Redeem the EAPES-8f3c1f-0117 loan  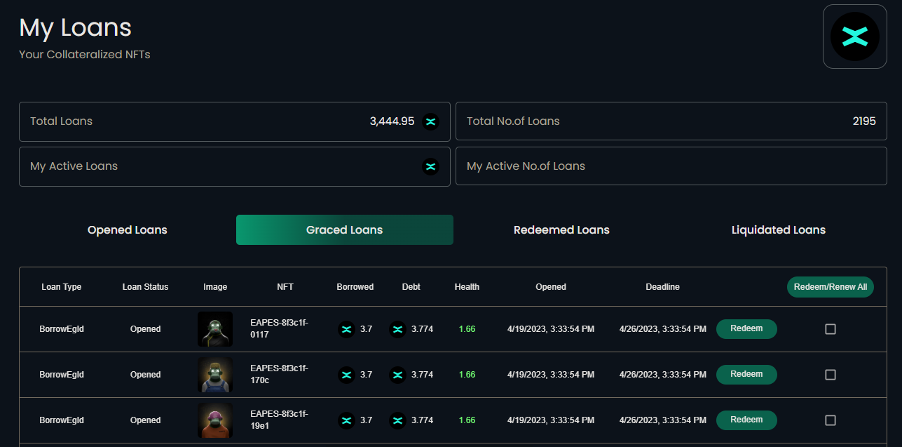pos(746,329)
